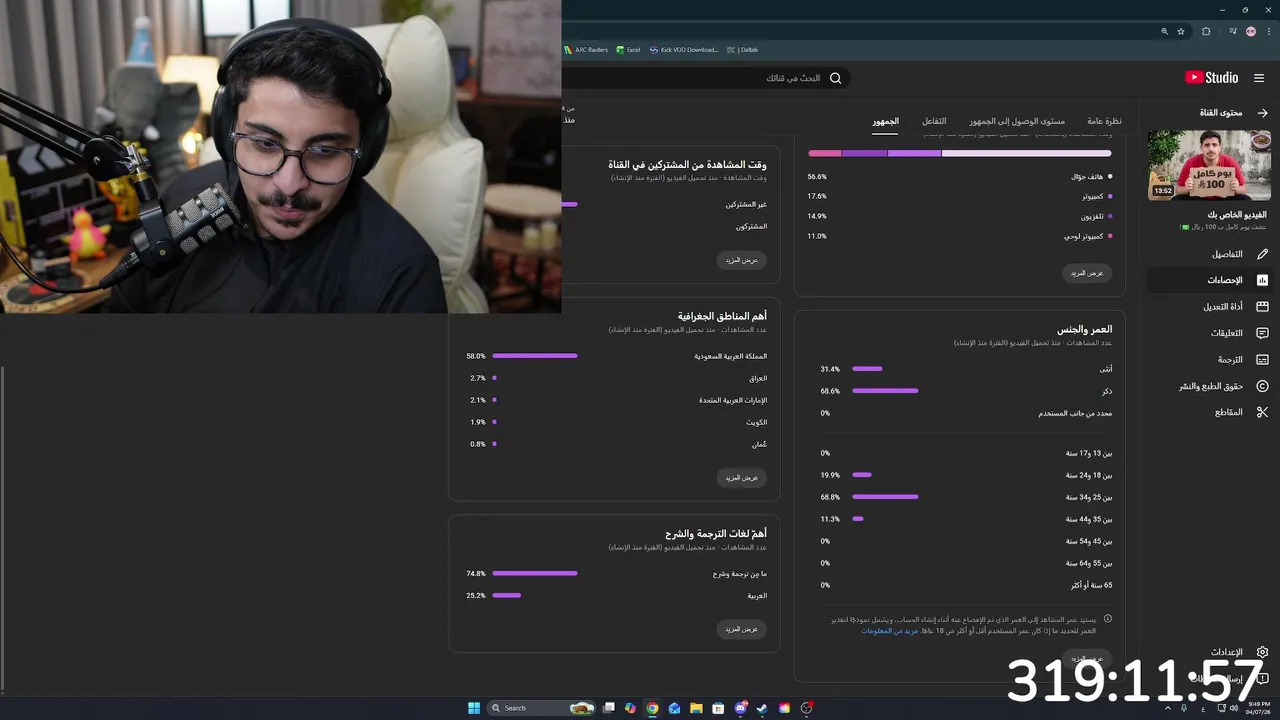1280x720 pixels.
Task: Go back to channel content arrow
Action: click(x=1262, y=113)
